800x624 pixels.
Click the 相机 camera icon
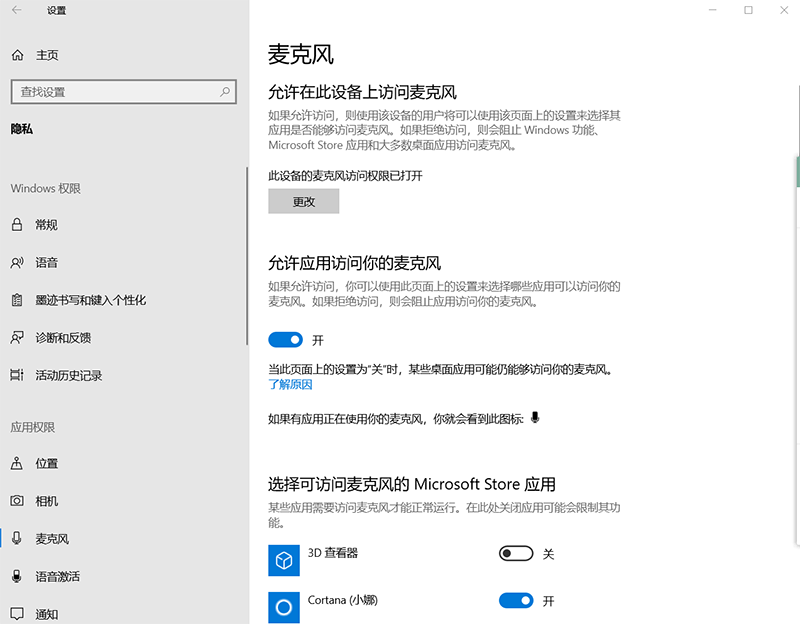17,501
